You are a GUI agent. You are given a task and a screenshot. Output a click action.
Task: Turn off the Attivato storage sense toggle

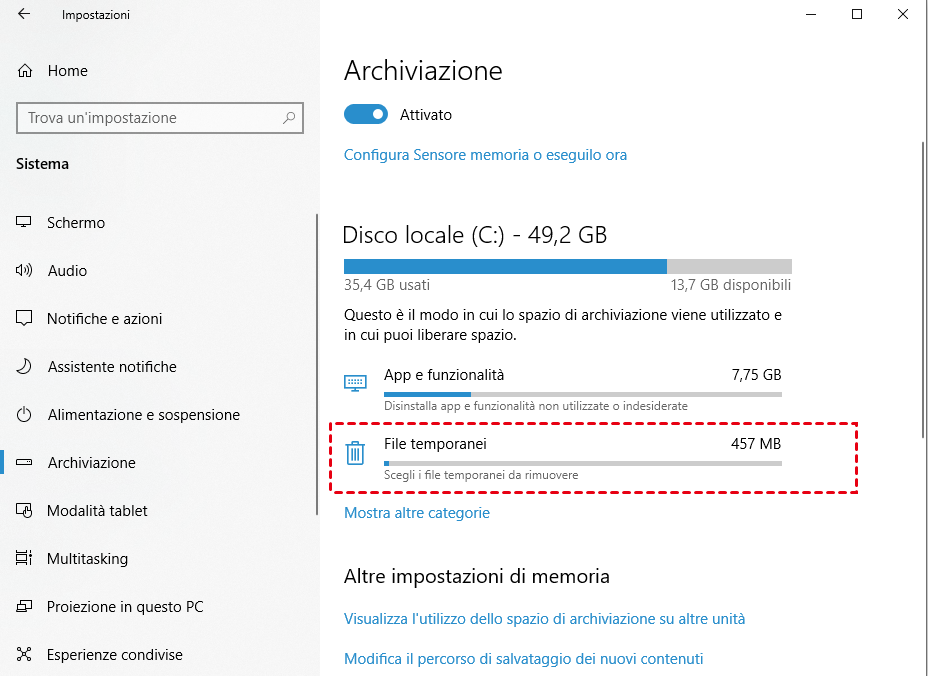(x=365, y=115)
